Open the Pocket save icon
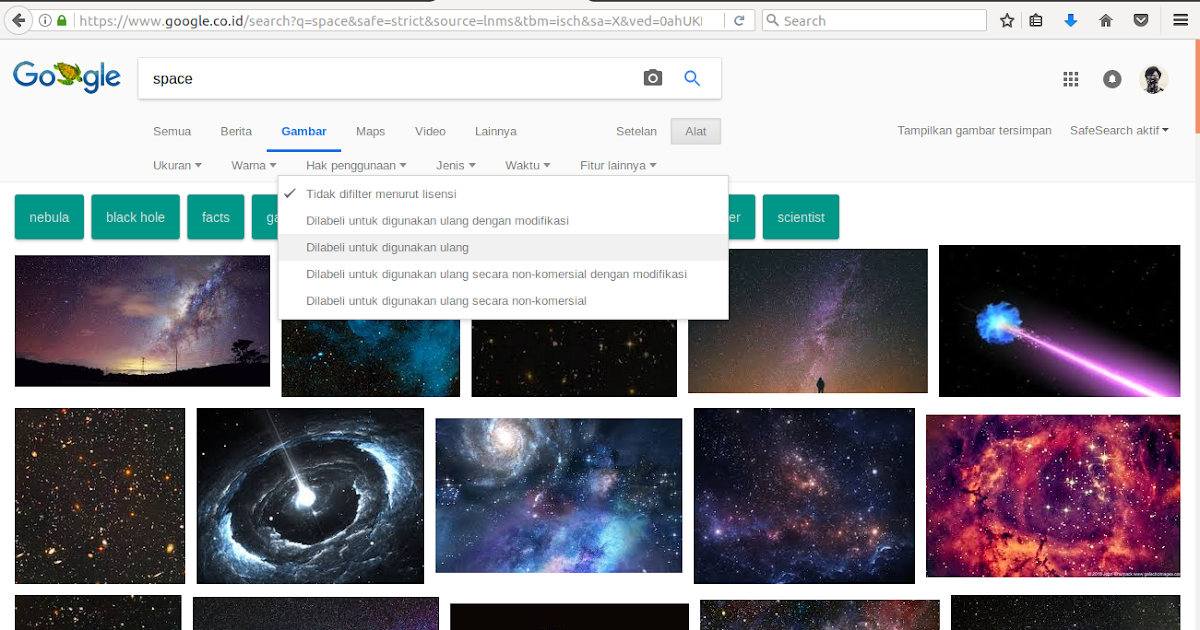The height and width of the screenshot is (630, 1200). point(1141,20)
